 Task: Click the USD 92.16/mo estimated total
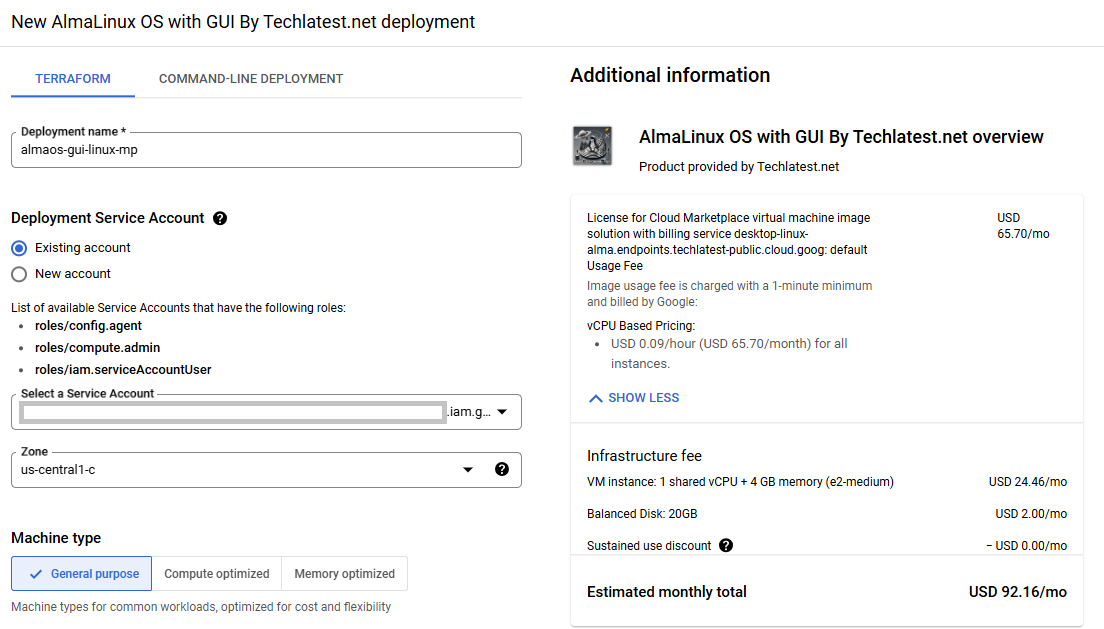pos(1017,592)
